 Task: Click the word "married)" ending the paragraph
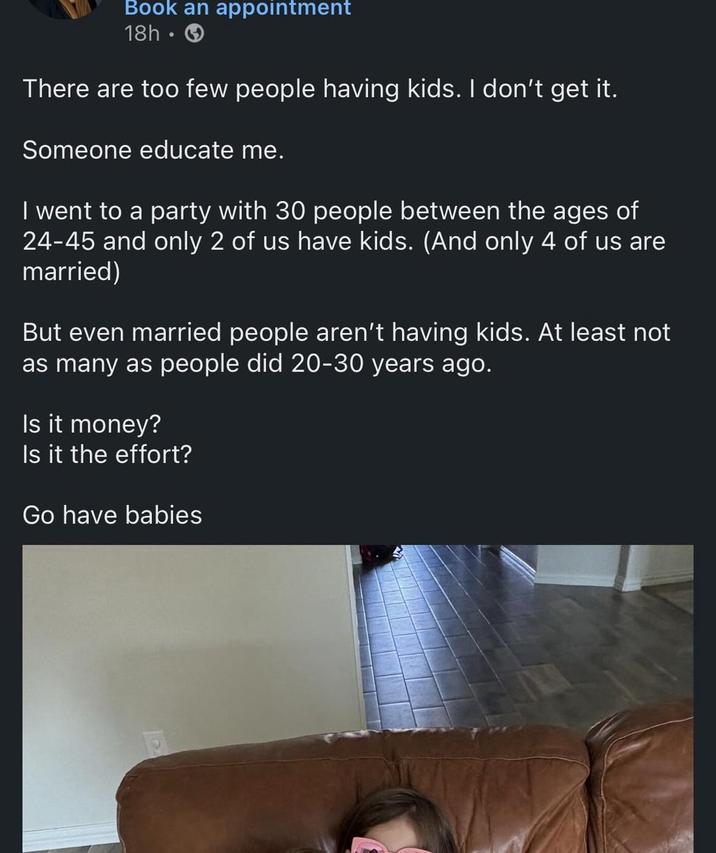(71, 272)
